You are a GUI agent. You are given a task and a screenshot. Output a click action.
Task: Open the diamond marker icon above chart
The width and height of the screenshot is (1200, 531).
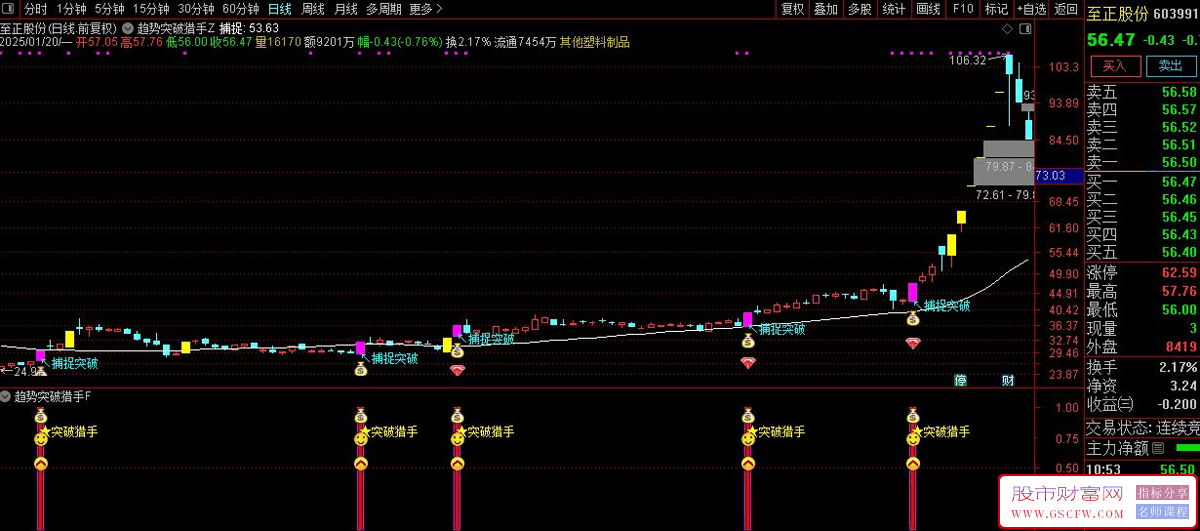click(x=1006, y=29)
